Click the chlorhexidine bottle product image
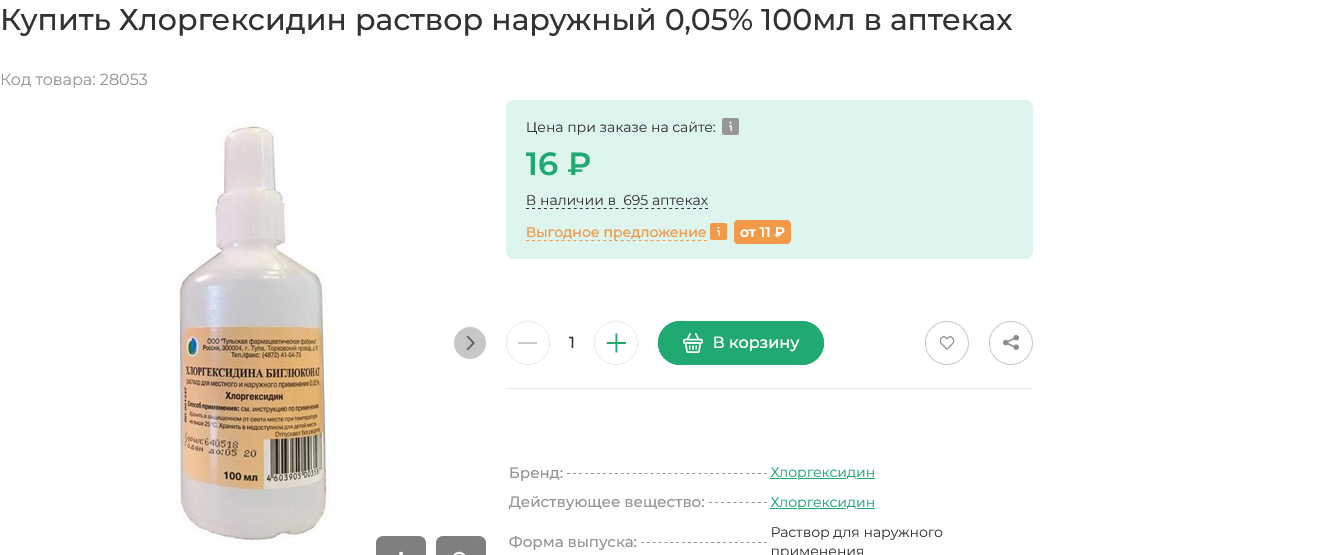The height and width of the screenshot is (555, 1329). 253,332
